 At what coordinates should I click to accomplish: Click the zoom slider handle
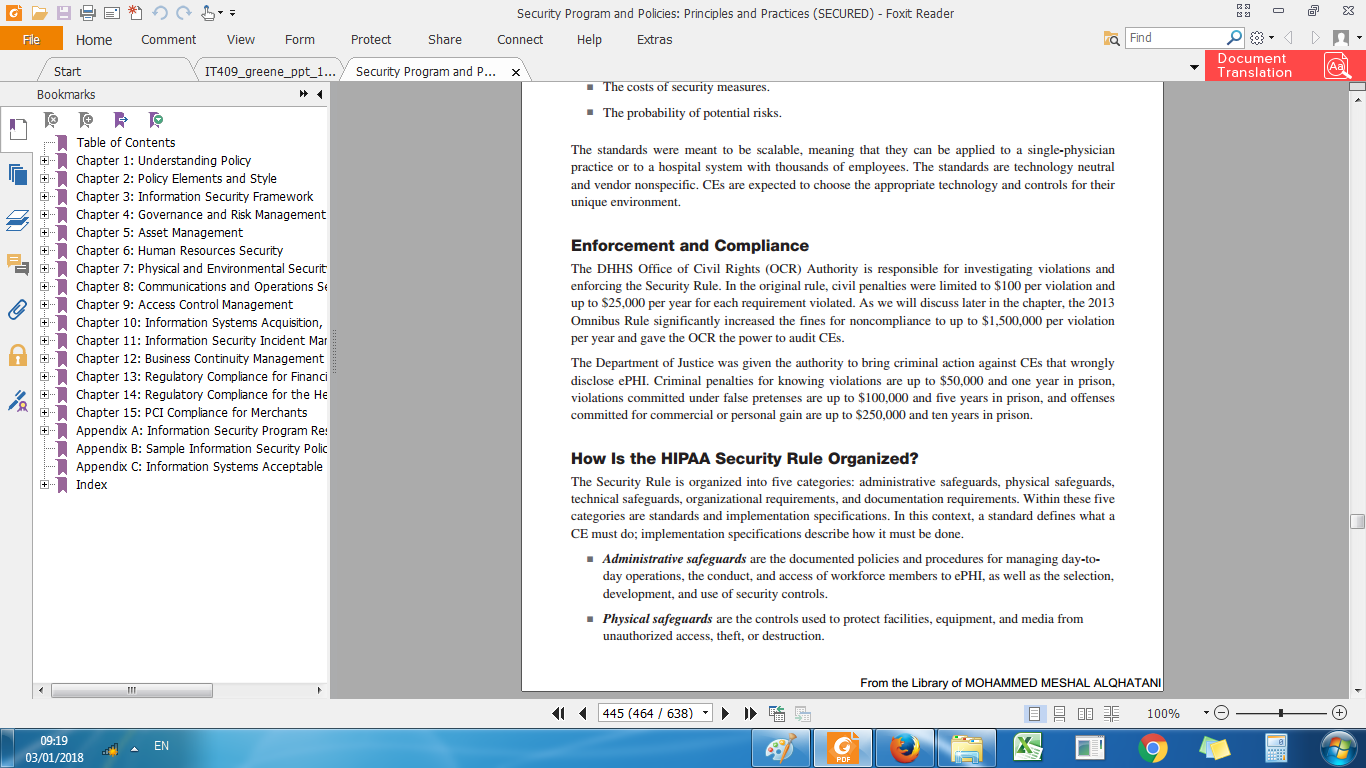point(1281,713)
